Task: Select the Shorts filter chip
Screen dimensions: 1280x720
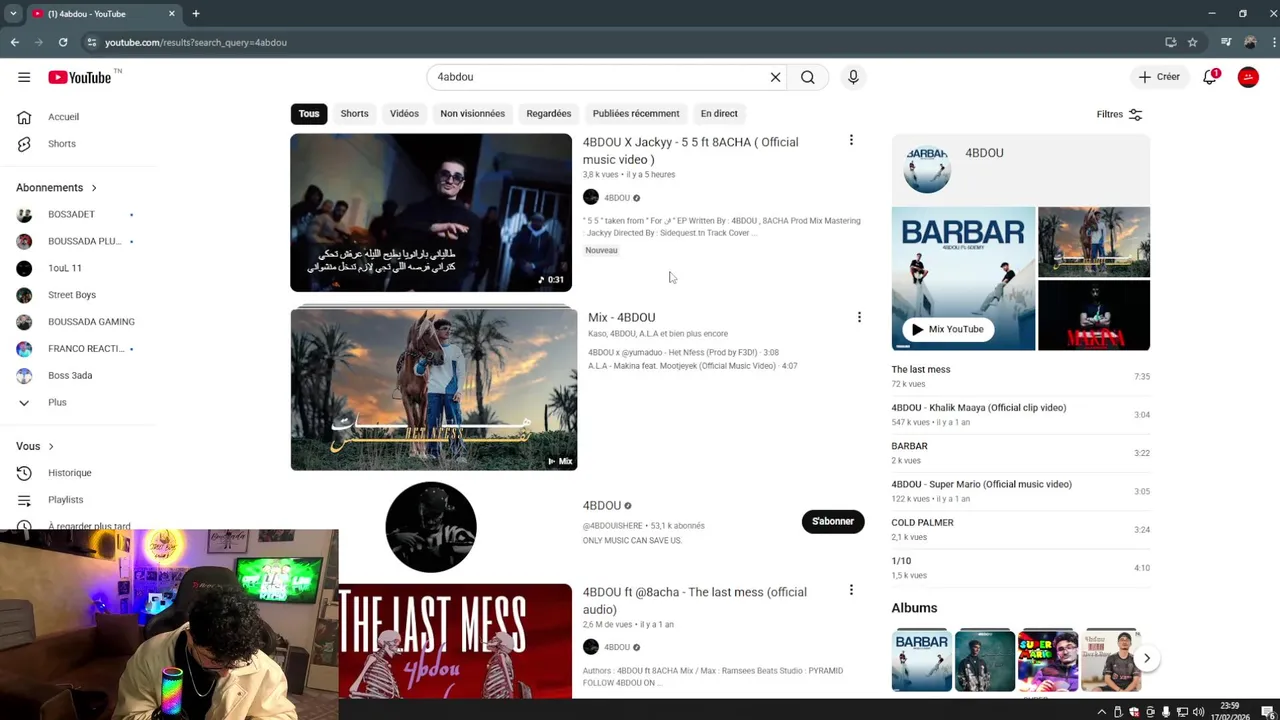Action: (354, 114)
